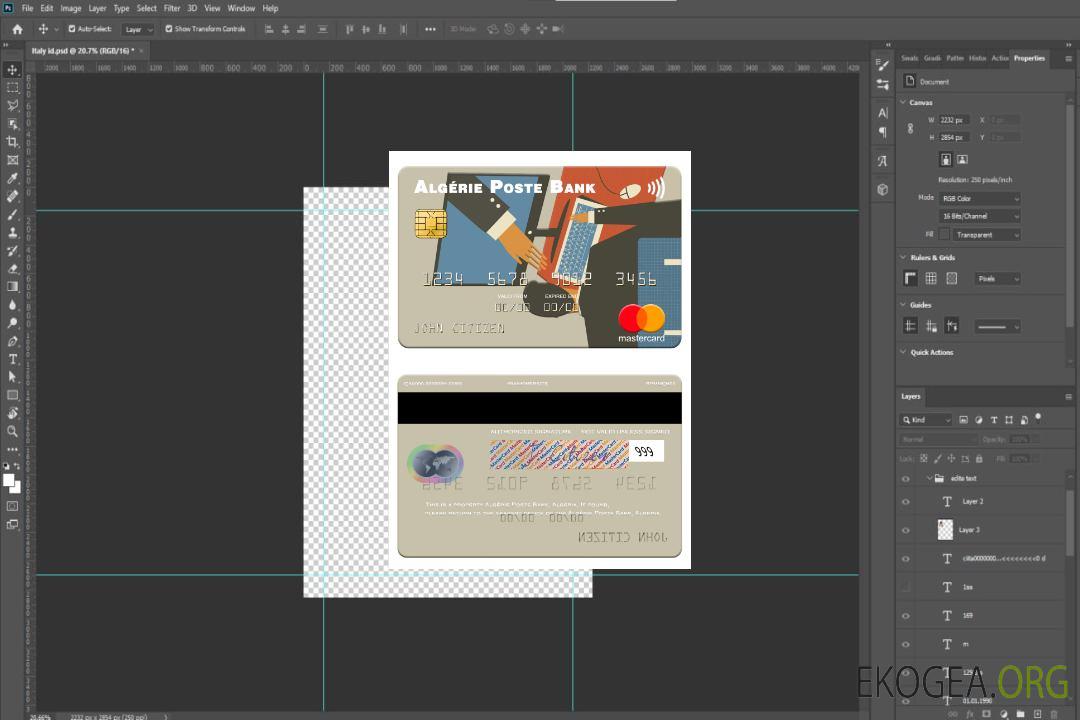Hide Layer 3 with eye icon
This screenshot has height=720, width=1080.
point(906,531)
